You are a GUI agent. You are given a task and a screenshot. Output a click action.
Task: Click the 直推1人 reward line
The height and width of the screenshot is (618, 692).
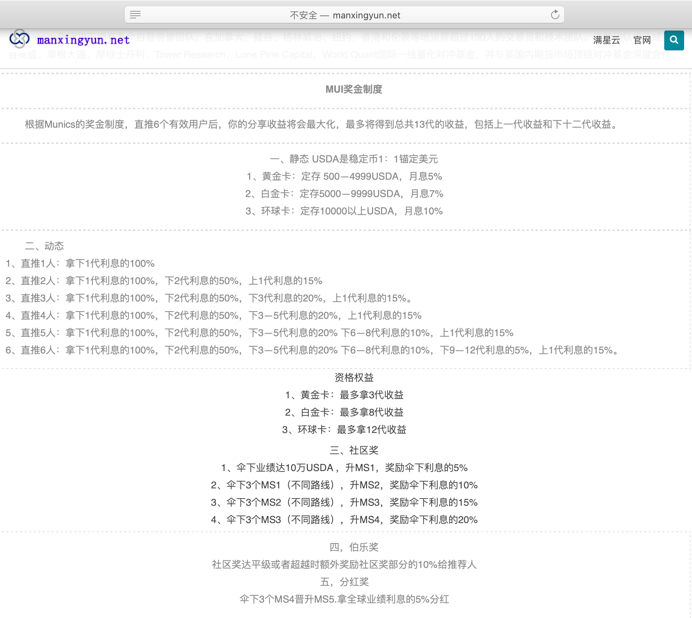(x=80, y=264)
